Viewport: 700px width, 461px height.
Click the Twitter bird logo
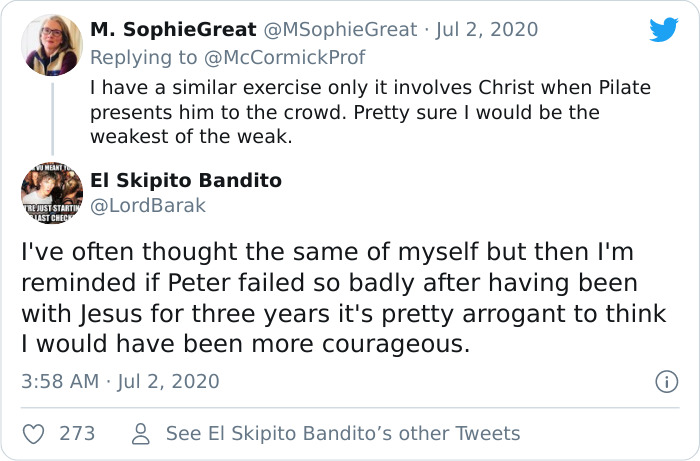pyautogui.click(x=663, y=30)
